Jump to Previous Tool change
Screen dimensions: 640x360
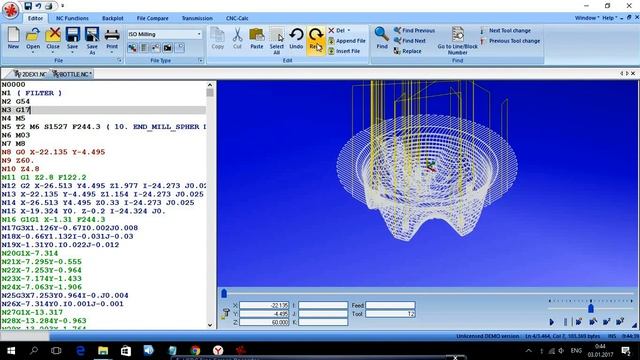coord(510,41)
